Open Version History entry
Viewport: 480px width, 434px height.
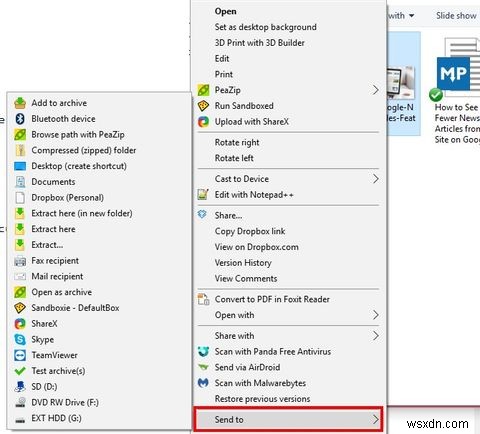pos(243,263)
